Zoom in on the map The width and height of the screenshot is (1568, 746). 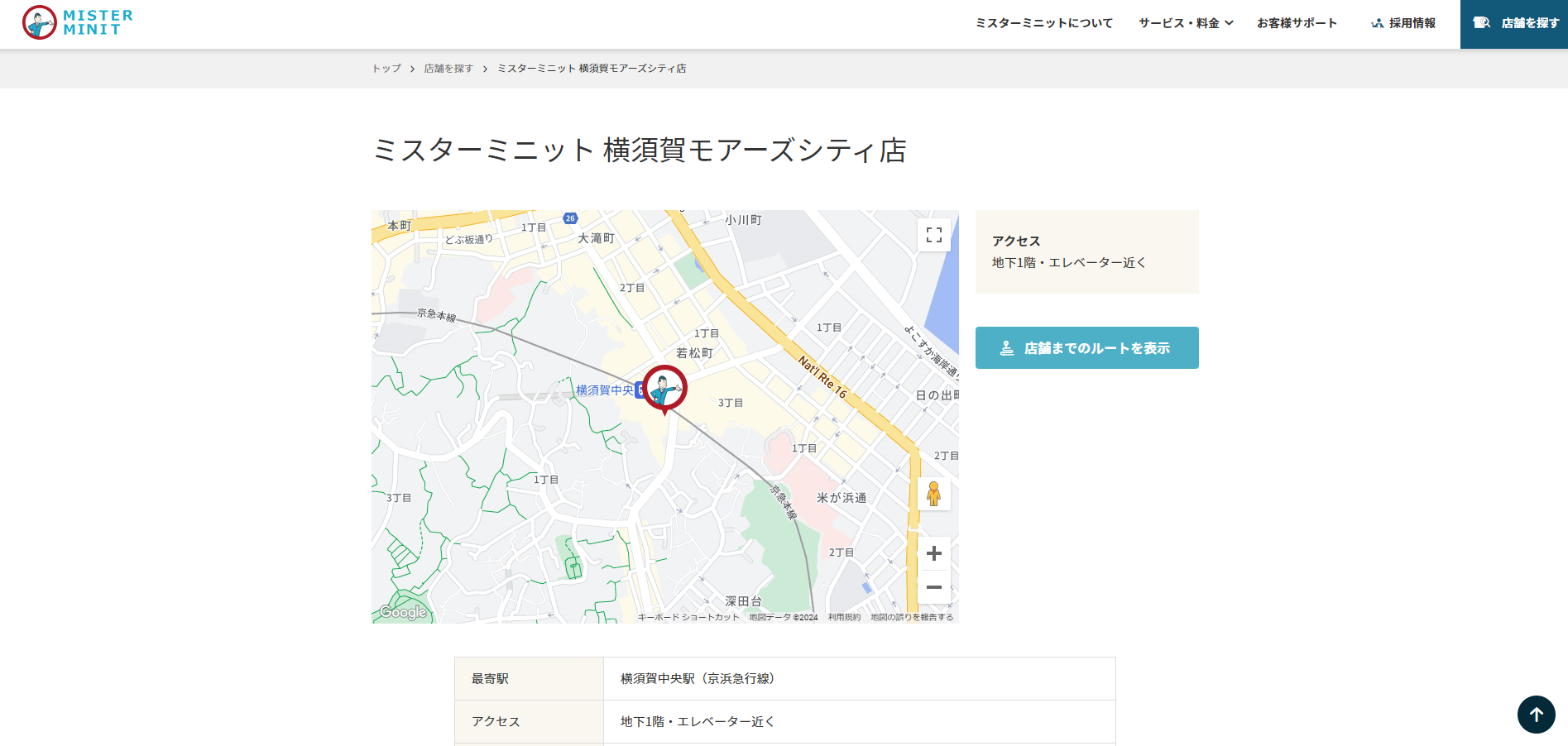[934, 553]
